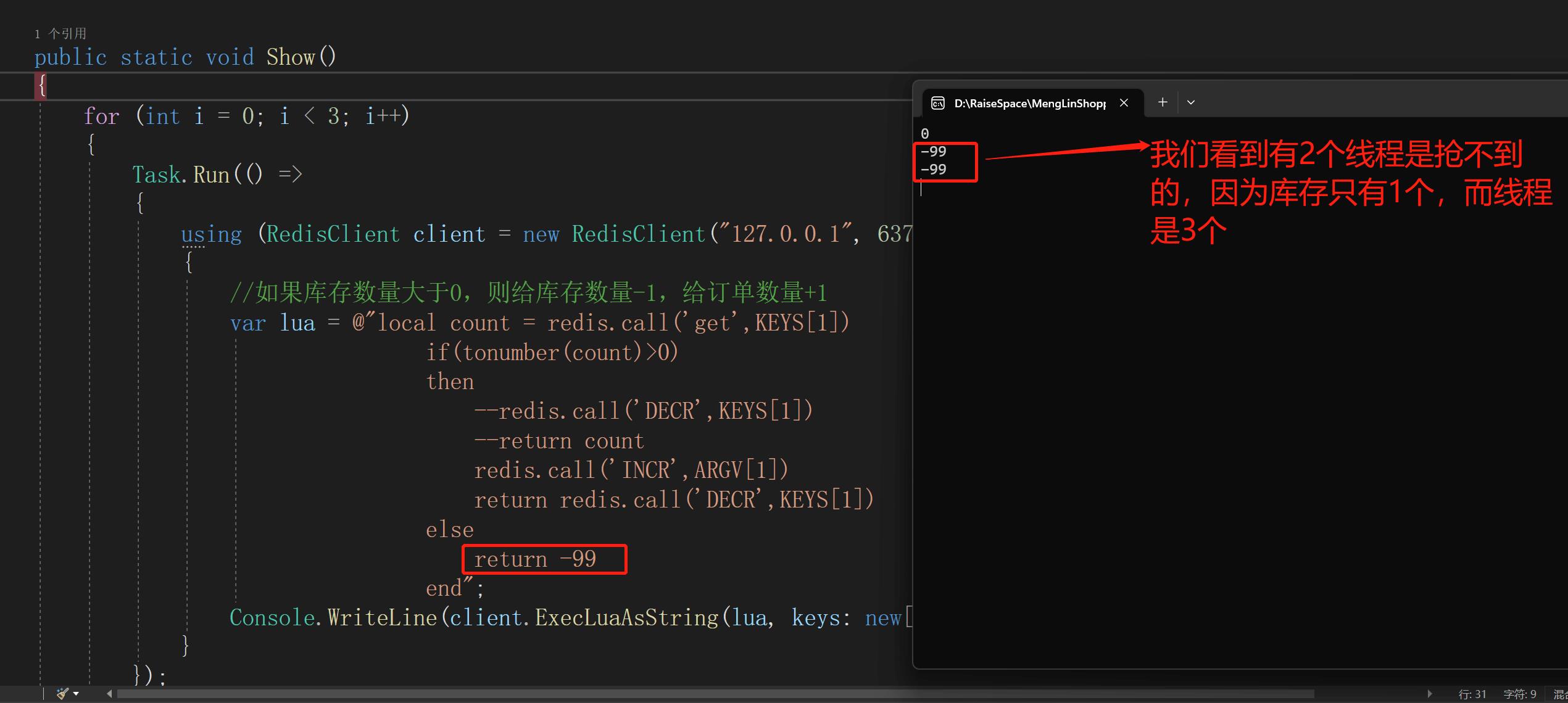Click the 'lua' variable declaration
The image size is (1568, 703).
point(297,323)
